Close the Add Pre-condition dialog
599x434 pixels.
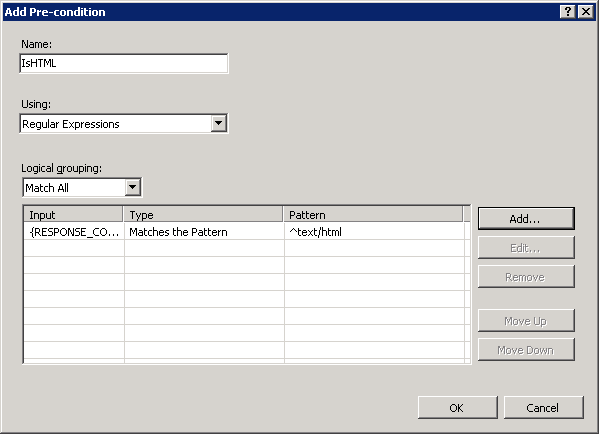click(x=586, y=12)
